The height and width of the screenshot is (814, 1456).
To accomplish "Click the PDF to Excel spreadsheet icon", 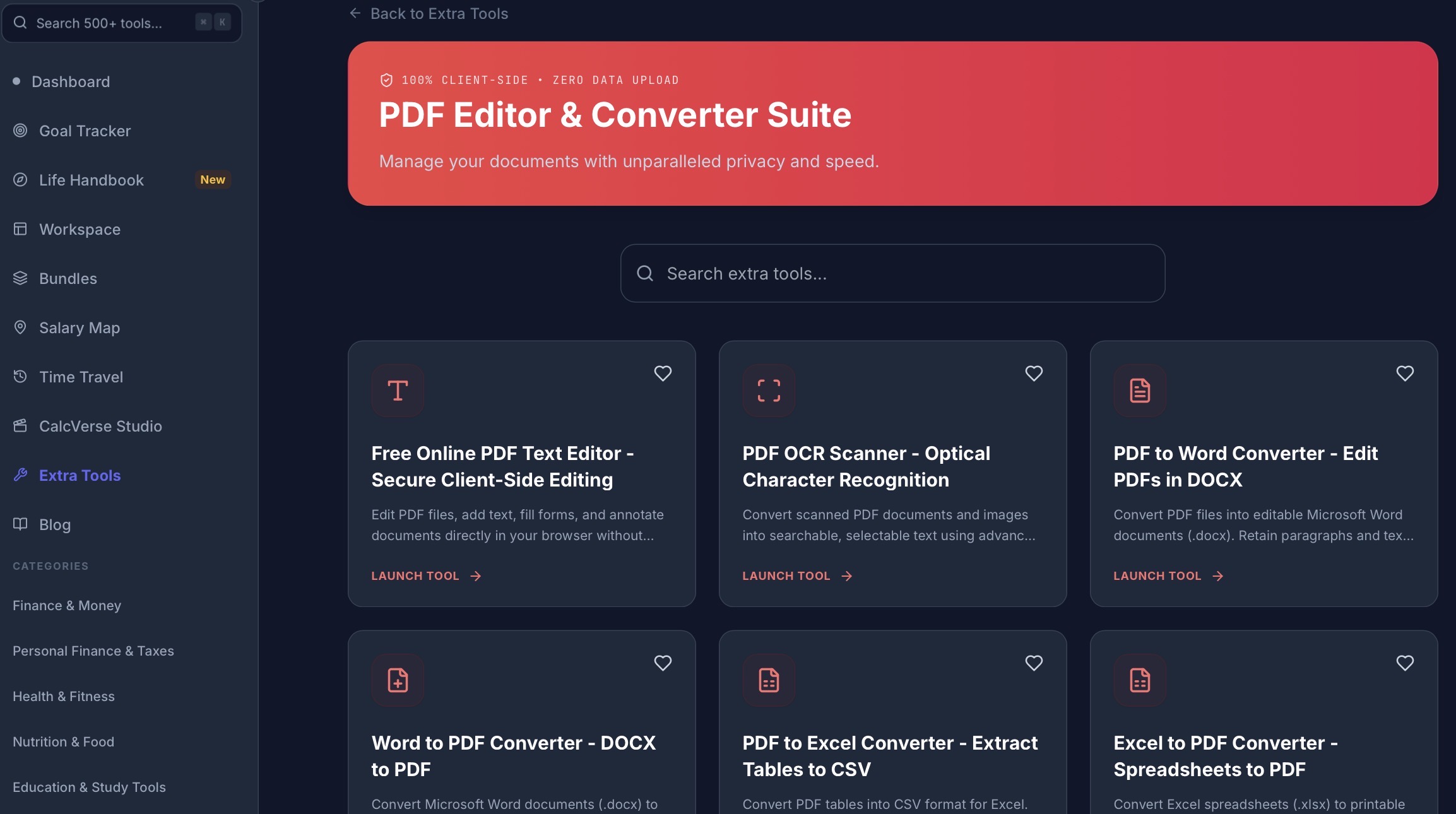I will [769, 680].
